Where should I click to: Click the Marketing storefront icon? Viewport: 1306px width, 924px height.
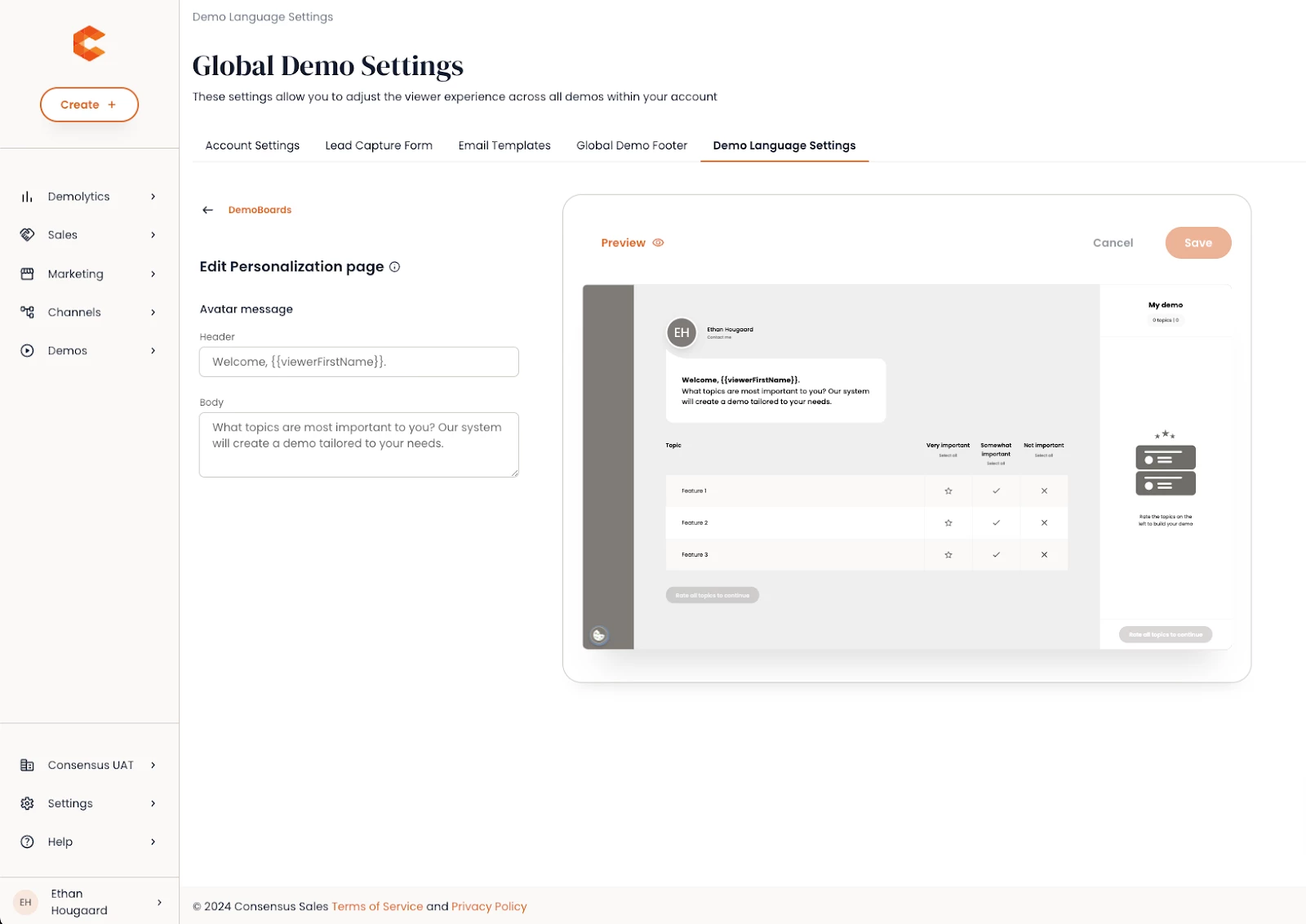27,274
